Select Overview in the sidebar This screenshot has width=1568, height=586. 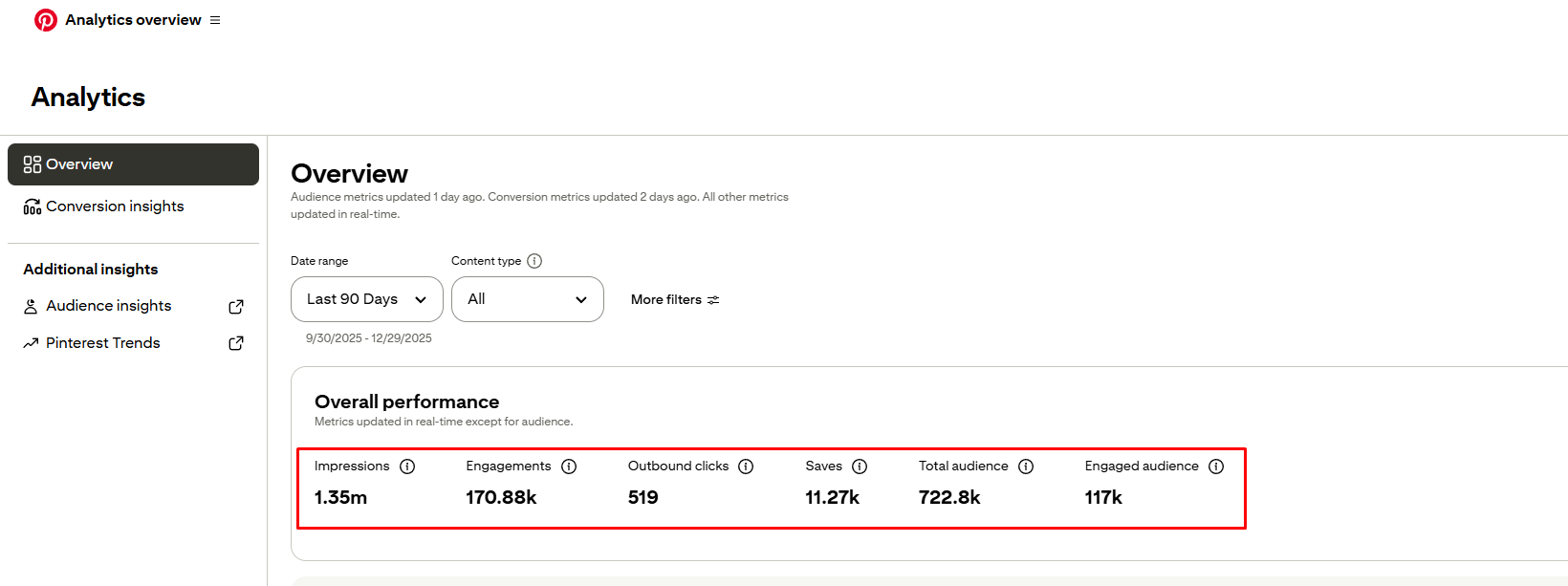click(133, 164)
